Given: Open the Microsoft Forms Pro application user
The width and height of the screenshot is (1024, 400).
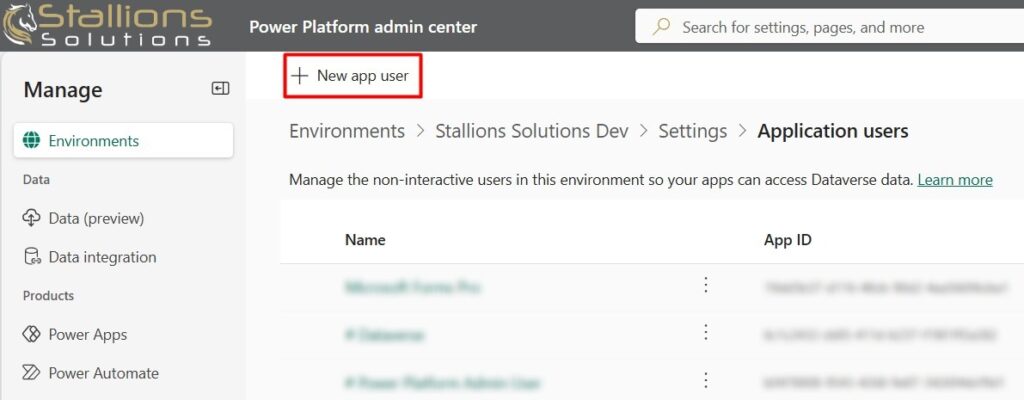Looking at the screenshot, I should (412, 287).
